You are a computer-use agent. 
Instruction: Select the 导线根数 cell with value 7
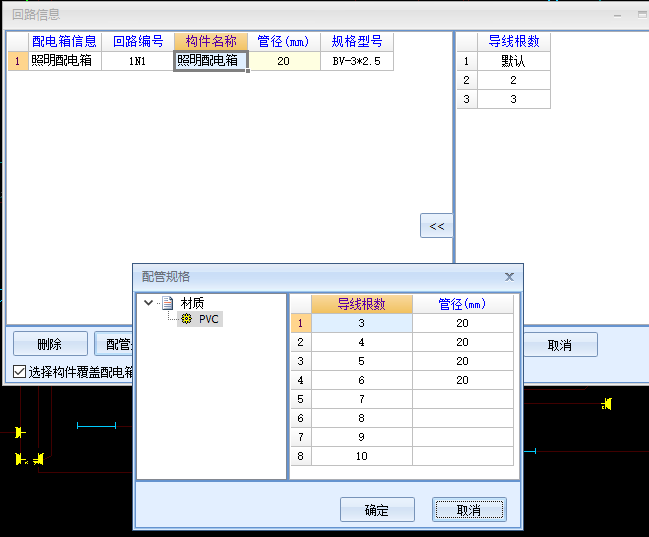tap(362, 399)
